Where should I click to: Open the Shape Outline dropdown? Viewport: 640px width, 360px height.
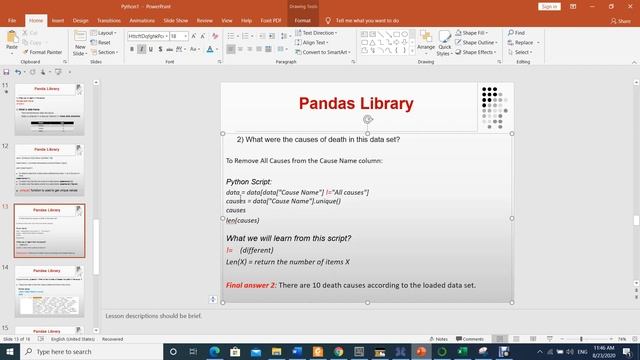tap(476, 42)
